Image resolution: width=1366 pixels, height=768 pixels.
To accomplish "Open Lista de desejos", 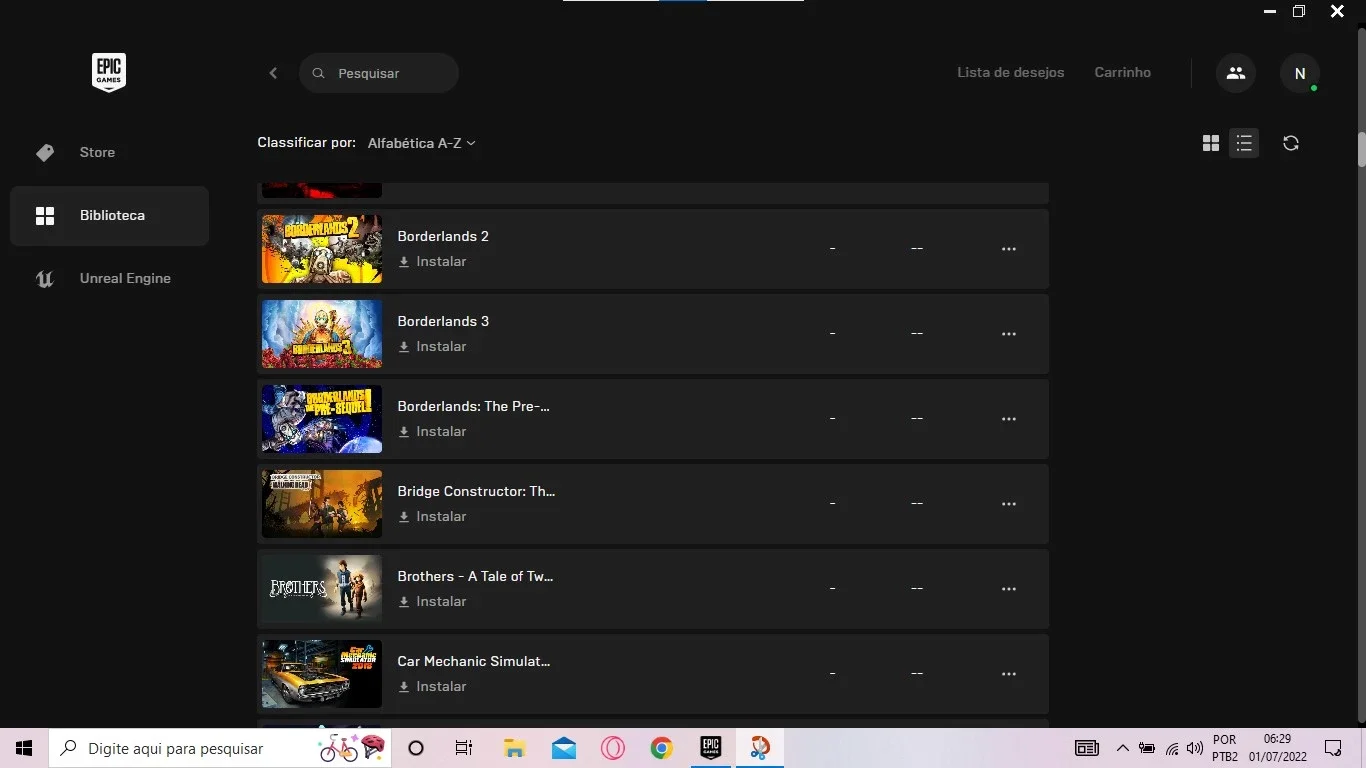I will [1010, 72].
